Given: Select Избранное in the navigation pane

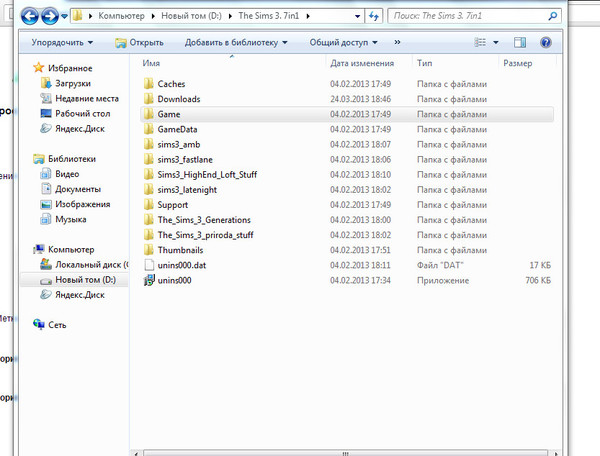Looking at the screenshot, I should (70, 68).
